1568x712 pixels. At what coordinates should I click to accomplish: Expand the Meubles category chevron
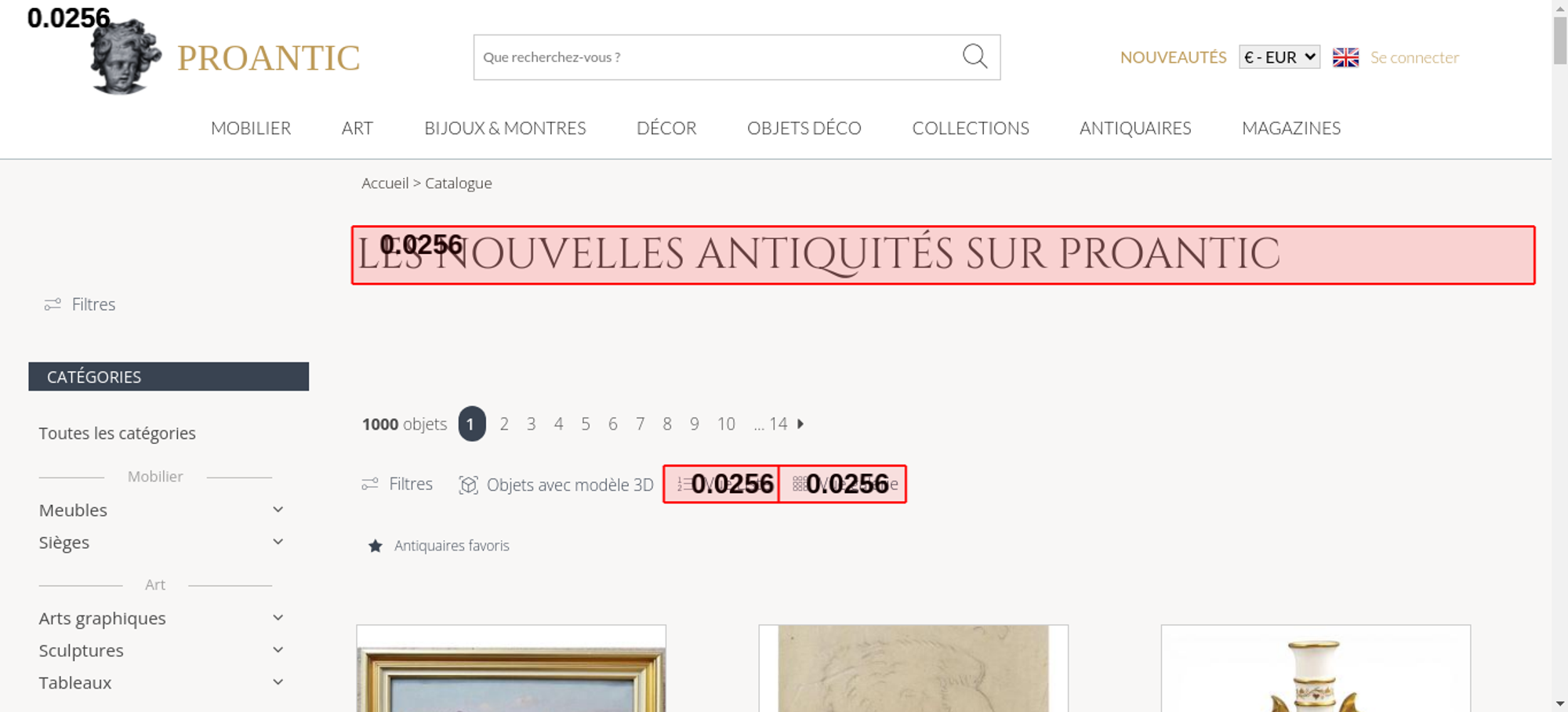[x=278, y=510]
